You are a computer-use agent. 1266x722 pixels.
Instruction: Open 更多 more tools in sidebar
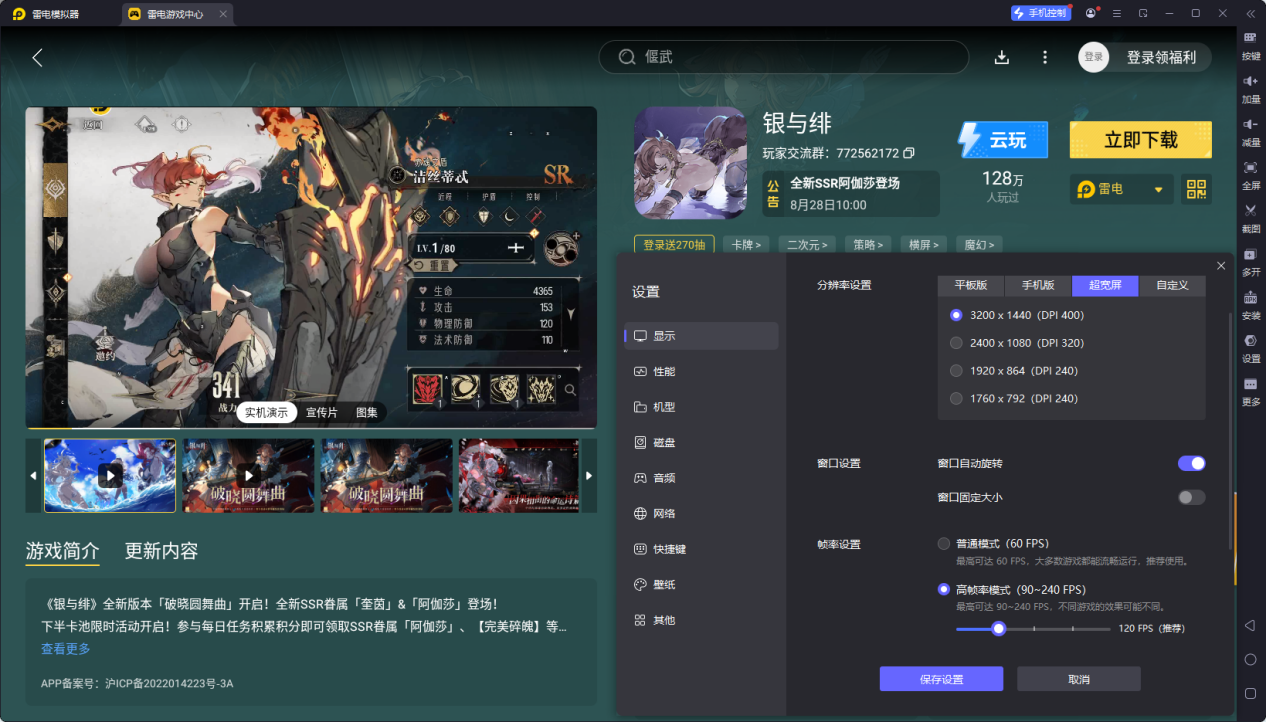[1251, 390]
